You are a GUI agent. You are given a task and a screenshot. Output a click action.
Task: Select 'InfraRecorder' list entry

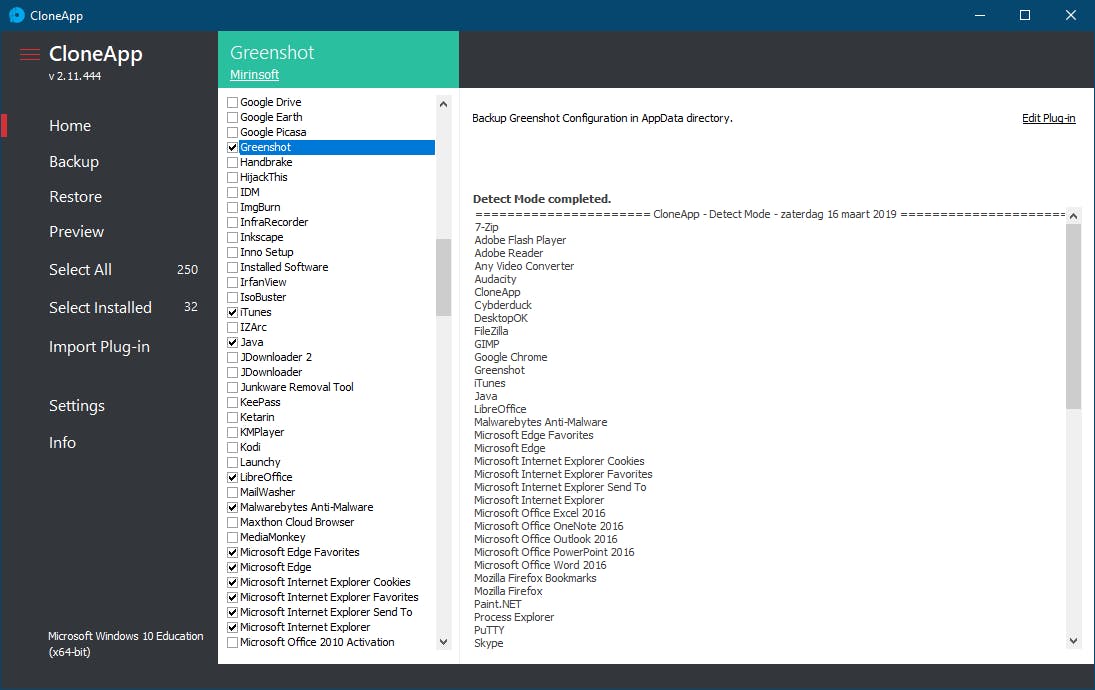click(274, 222)
